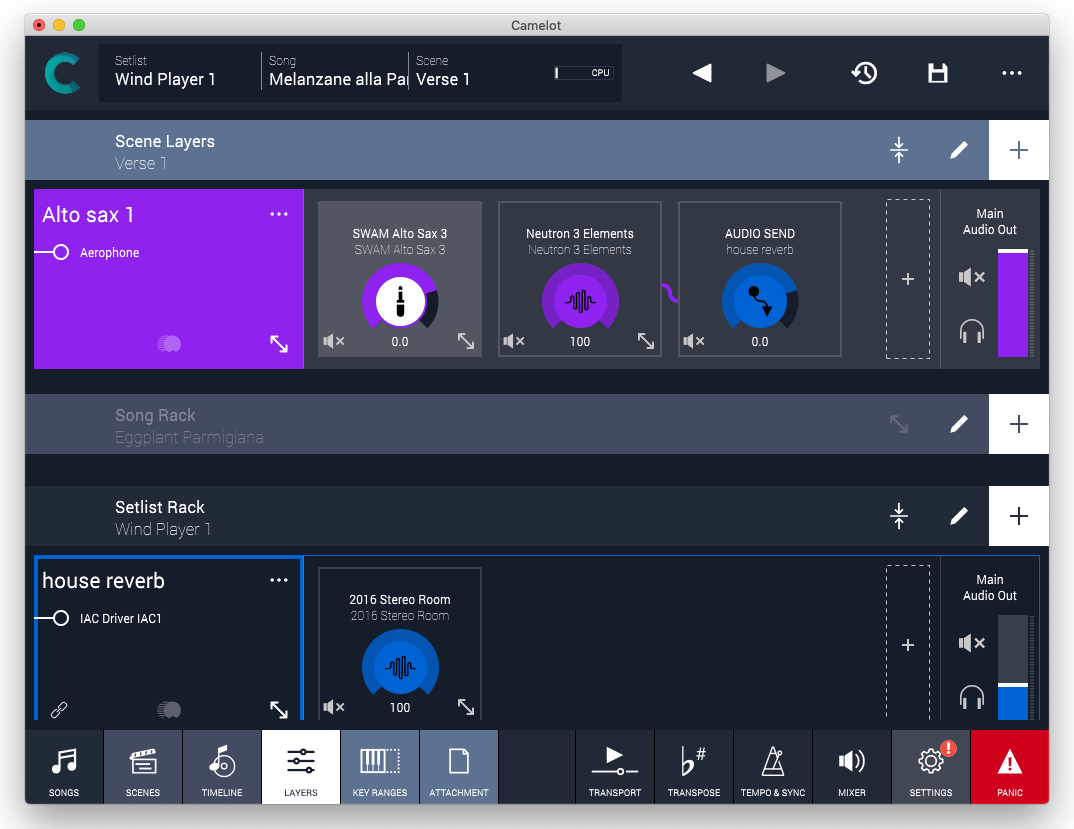Switch to the Timeline tab
1074x829 pixels.
(x=222, y=767)
